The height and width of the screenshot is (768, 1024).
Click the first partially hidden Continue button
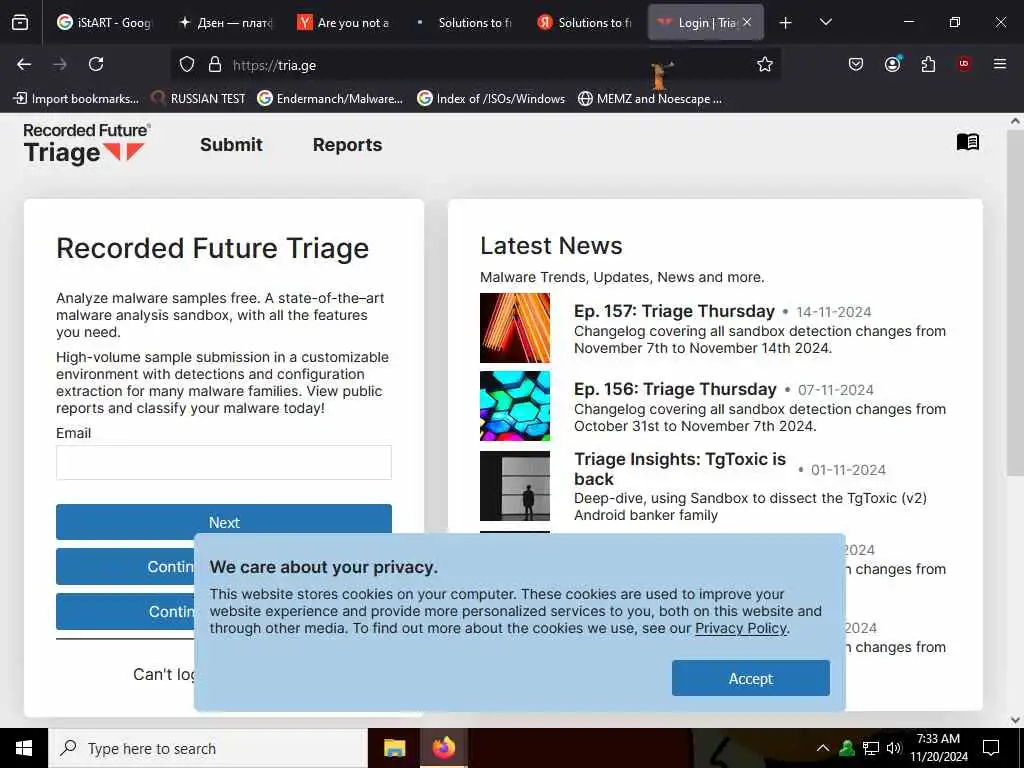coord(125,566)
